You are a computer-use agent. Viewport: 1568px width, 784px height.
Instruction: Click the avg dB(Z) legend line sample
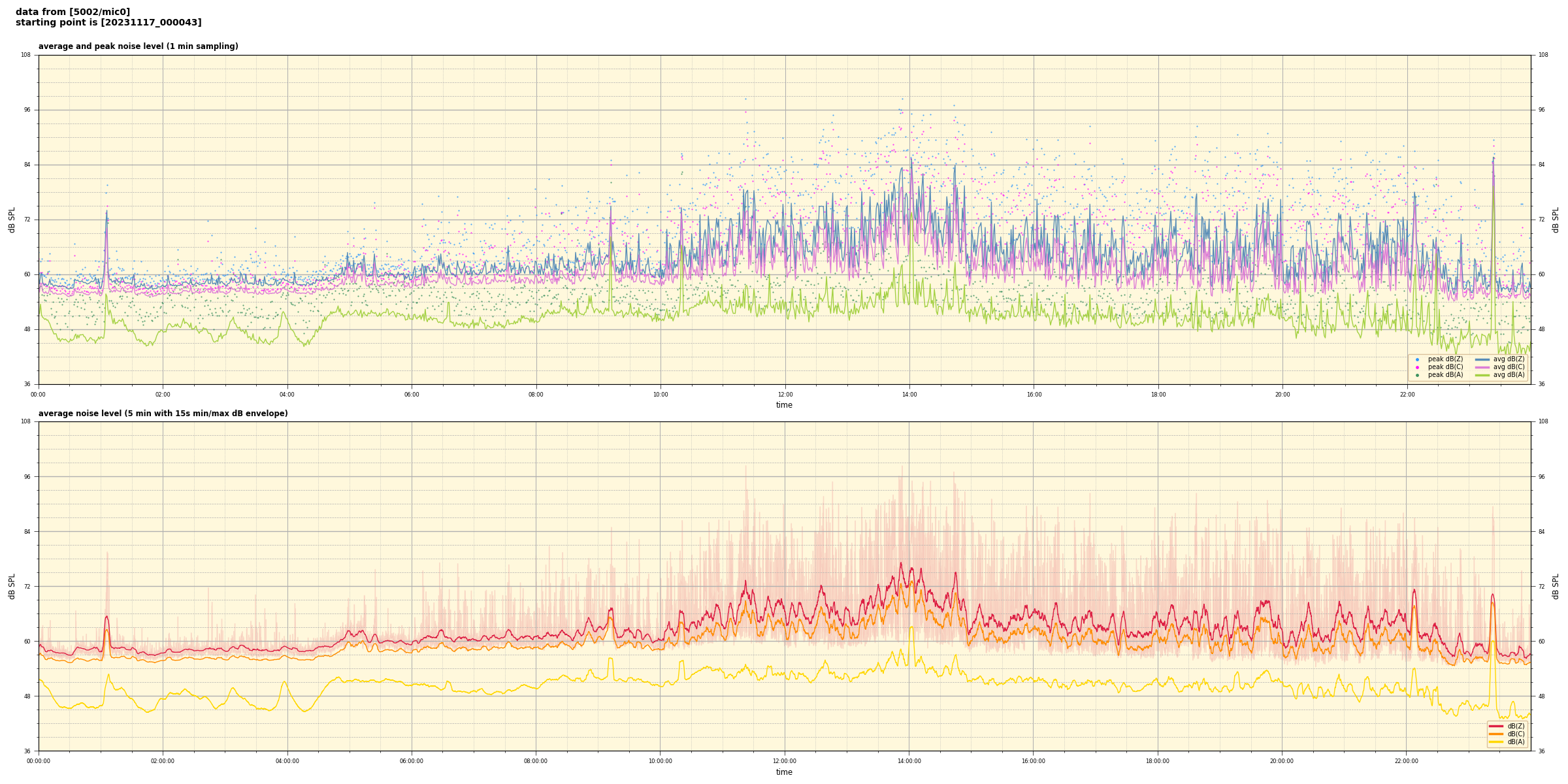click(x=1482, y=359)
